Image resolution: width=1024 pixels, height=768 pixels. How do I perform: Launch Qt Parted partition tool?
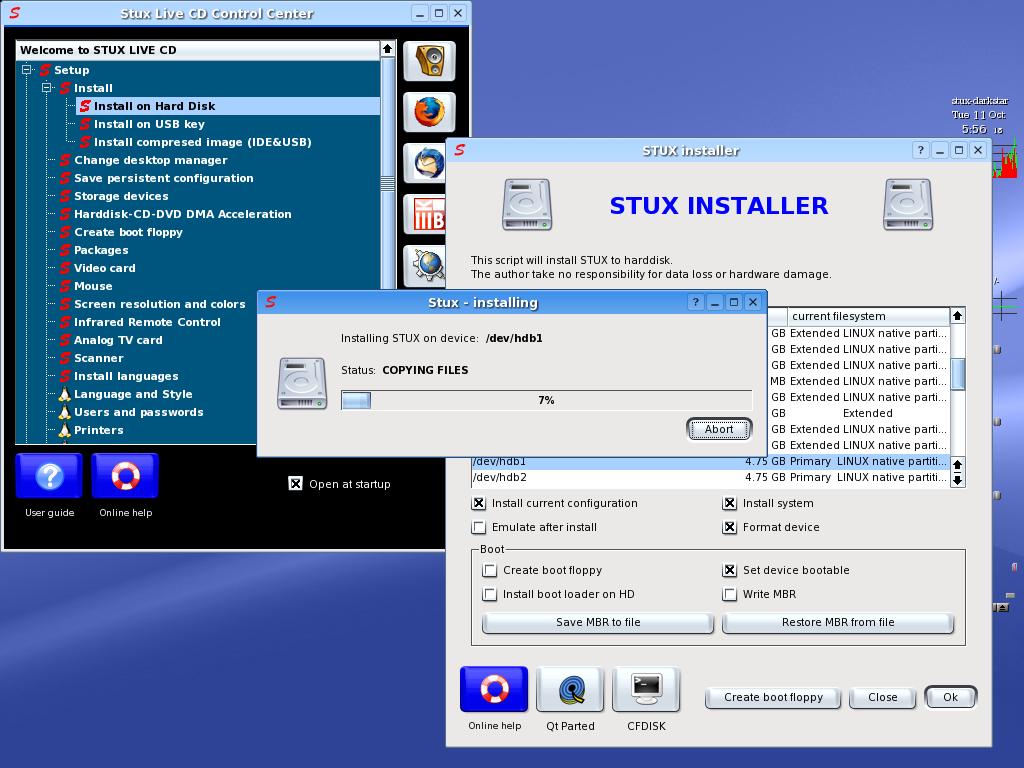[570, 689]
